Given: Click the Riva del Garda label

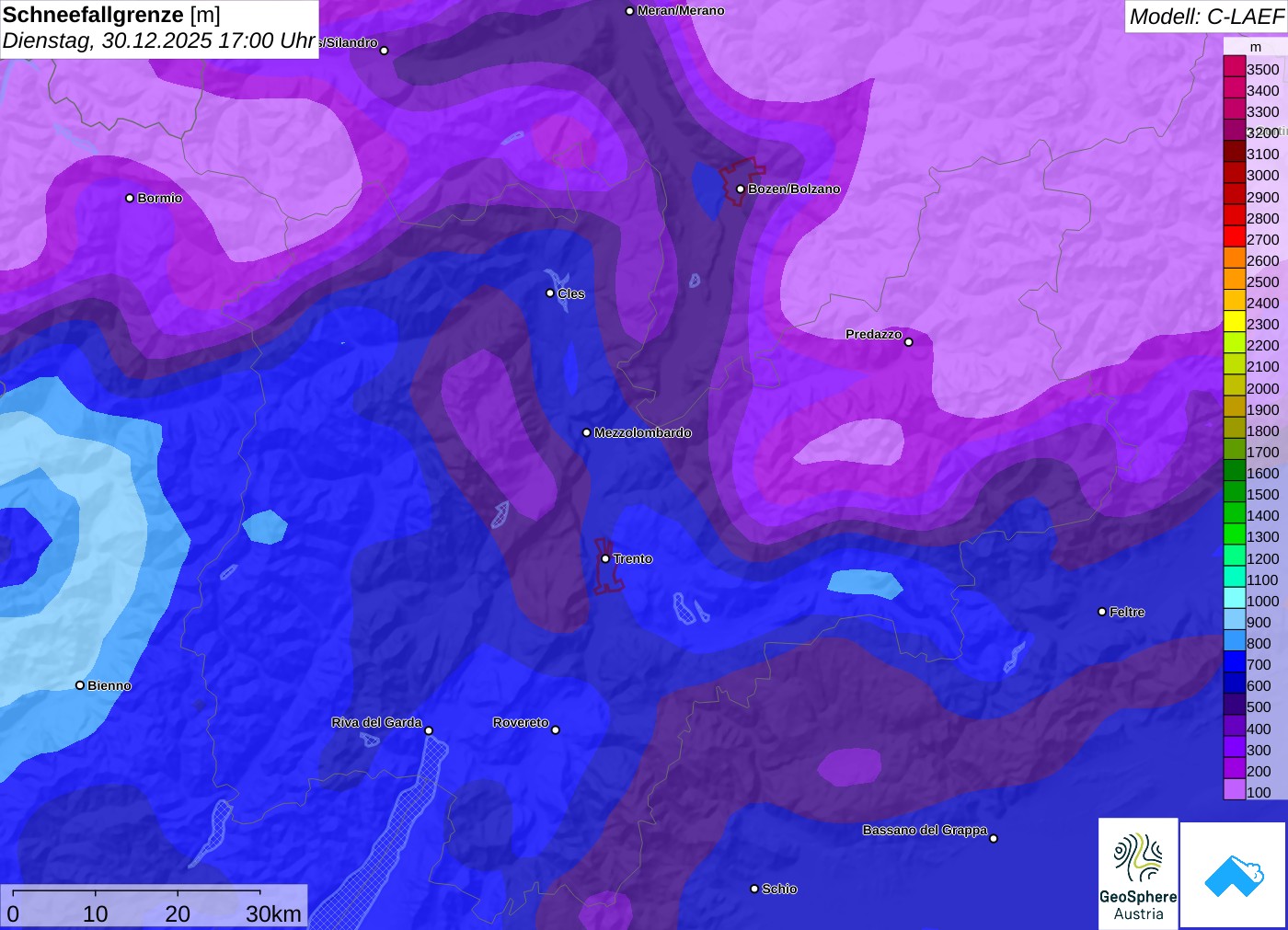Looking at the screenshot, I should [x=376, y=722].
